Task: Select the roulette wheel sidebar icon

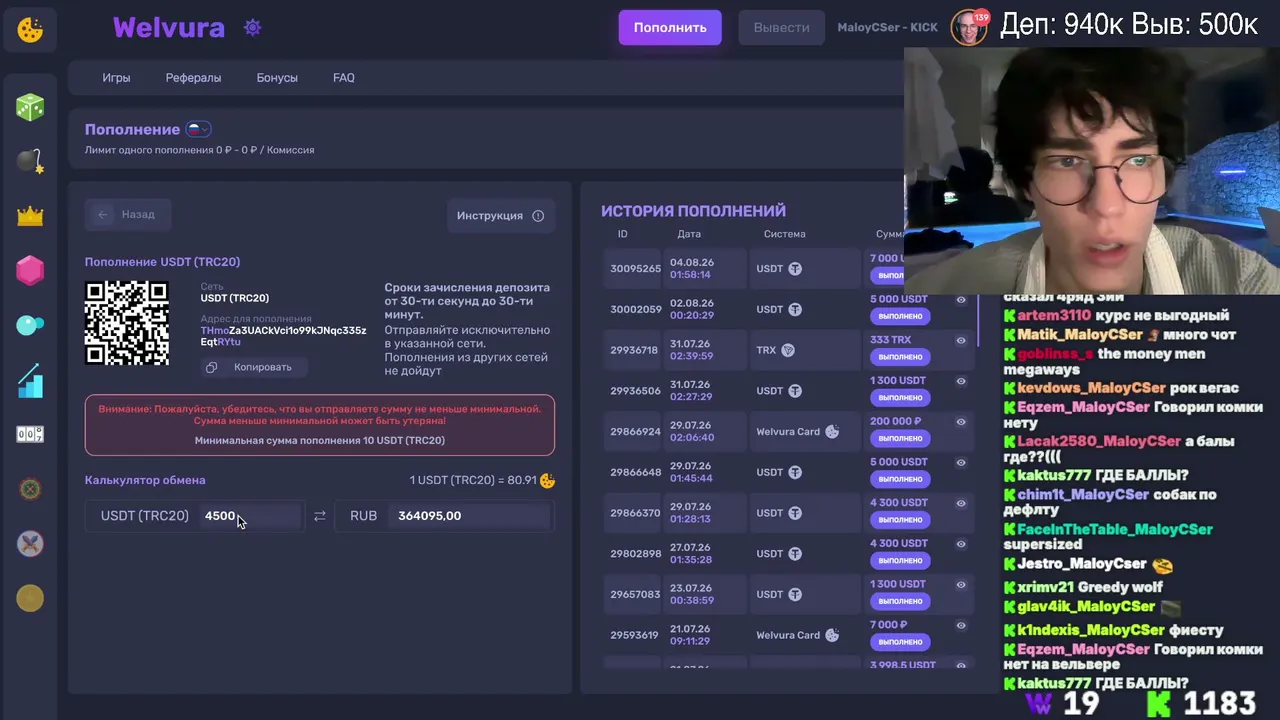Action: coord(30,489)
